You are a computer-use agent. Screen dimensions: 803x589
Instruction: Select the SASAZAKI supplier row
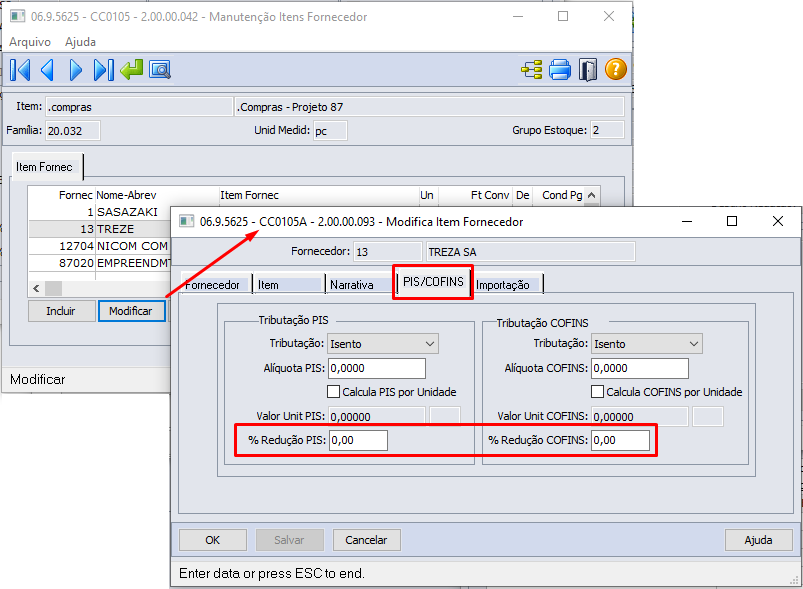pyautogui.click(x=100, y=212)
